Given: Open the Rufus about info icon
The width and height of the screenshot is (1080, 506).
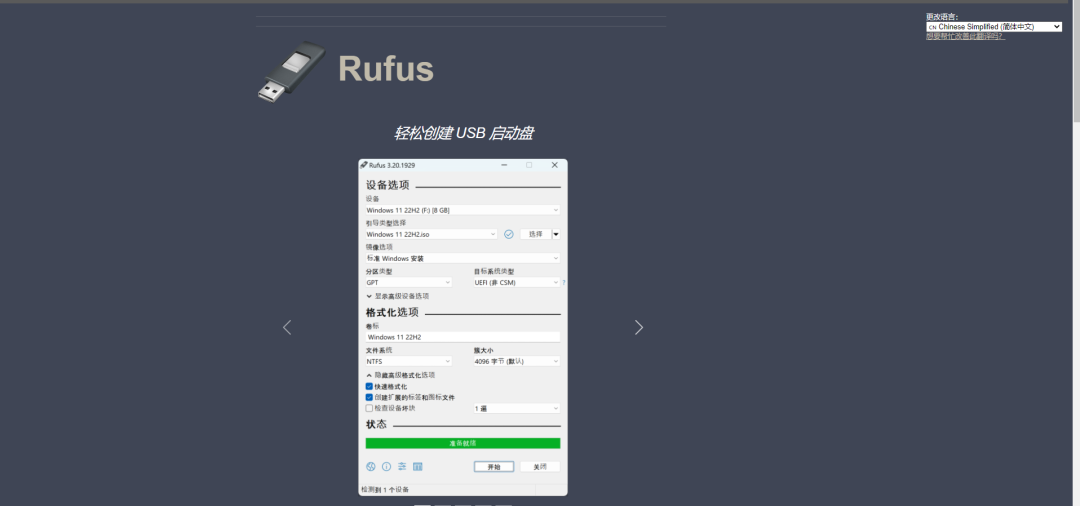Looking at the screenshot, I should point(386,467).
